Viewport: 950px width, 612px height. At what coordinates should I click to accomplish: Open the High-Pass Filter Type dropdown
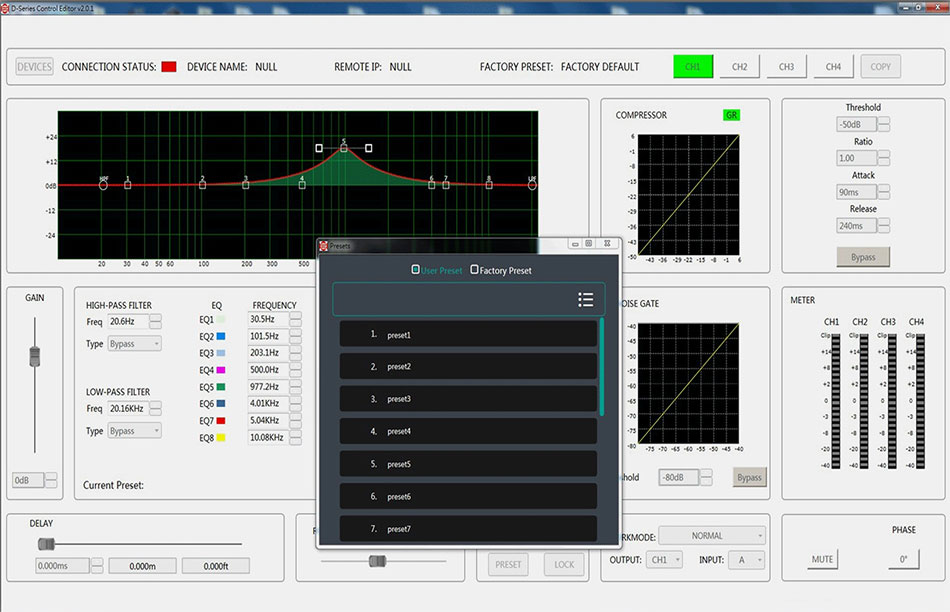[135, 344]
